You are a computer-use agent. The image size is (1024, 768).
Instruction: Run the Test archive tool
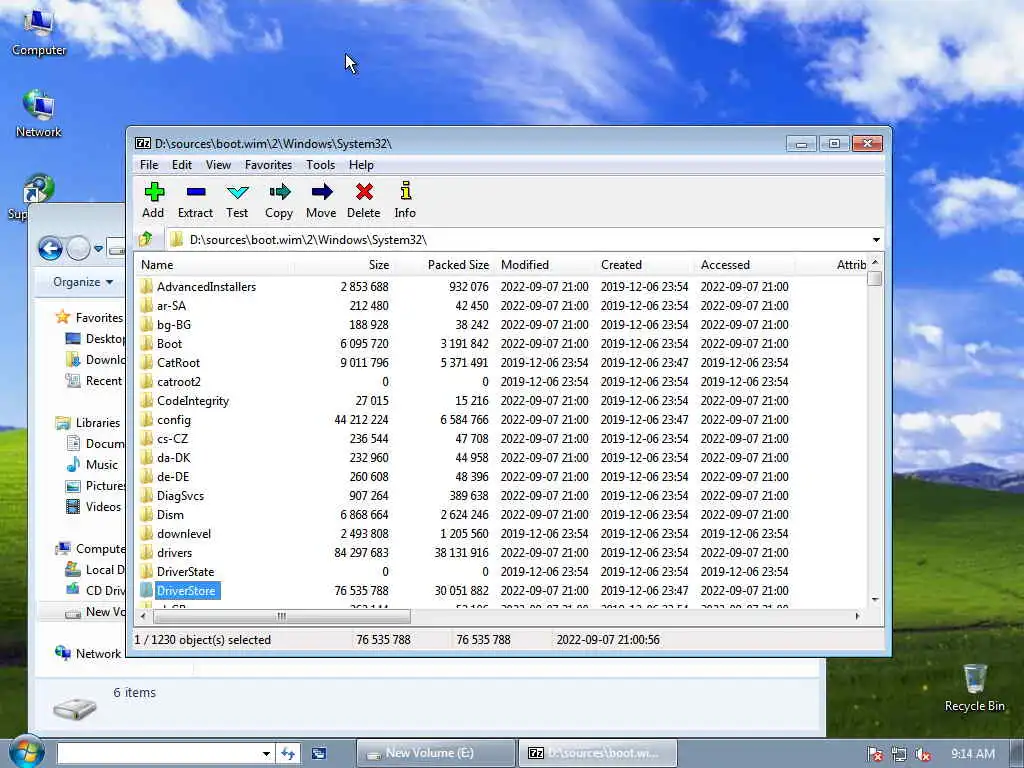tap(237, 200)
